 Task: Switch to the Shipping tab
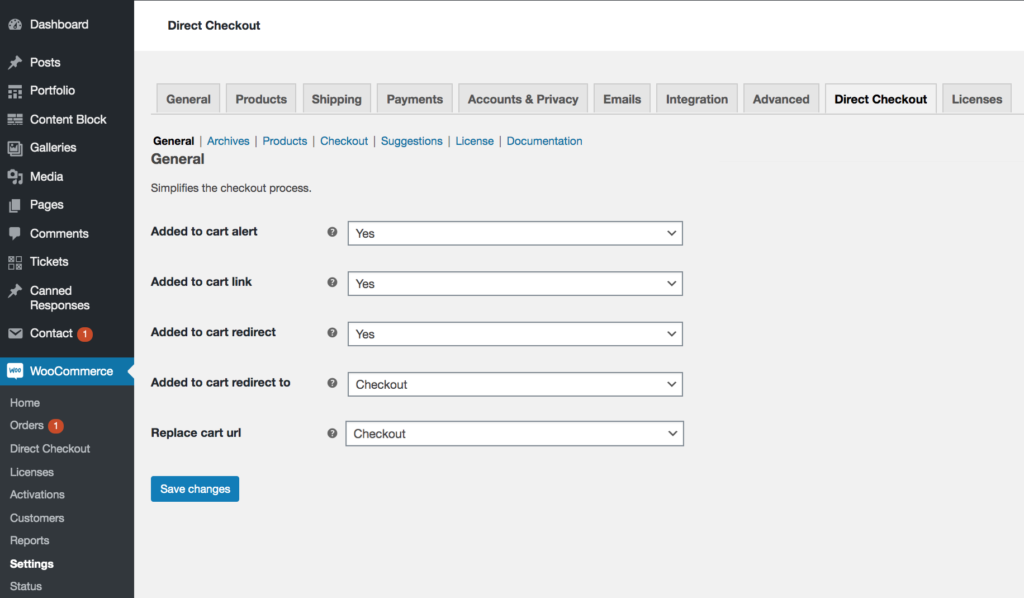(x=336, y=99)
